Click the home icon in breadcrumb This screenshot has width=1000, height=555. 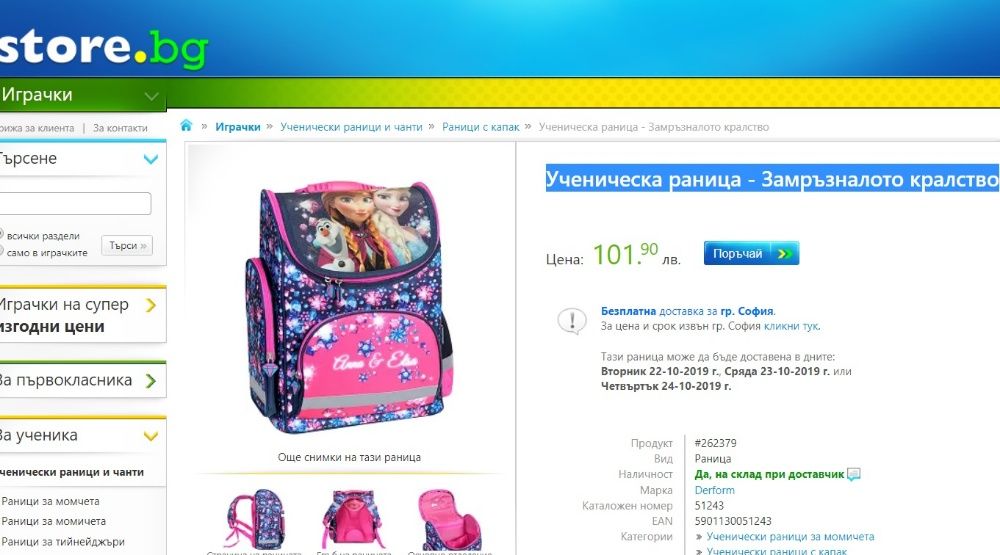point(186,126)
